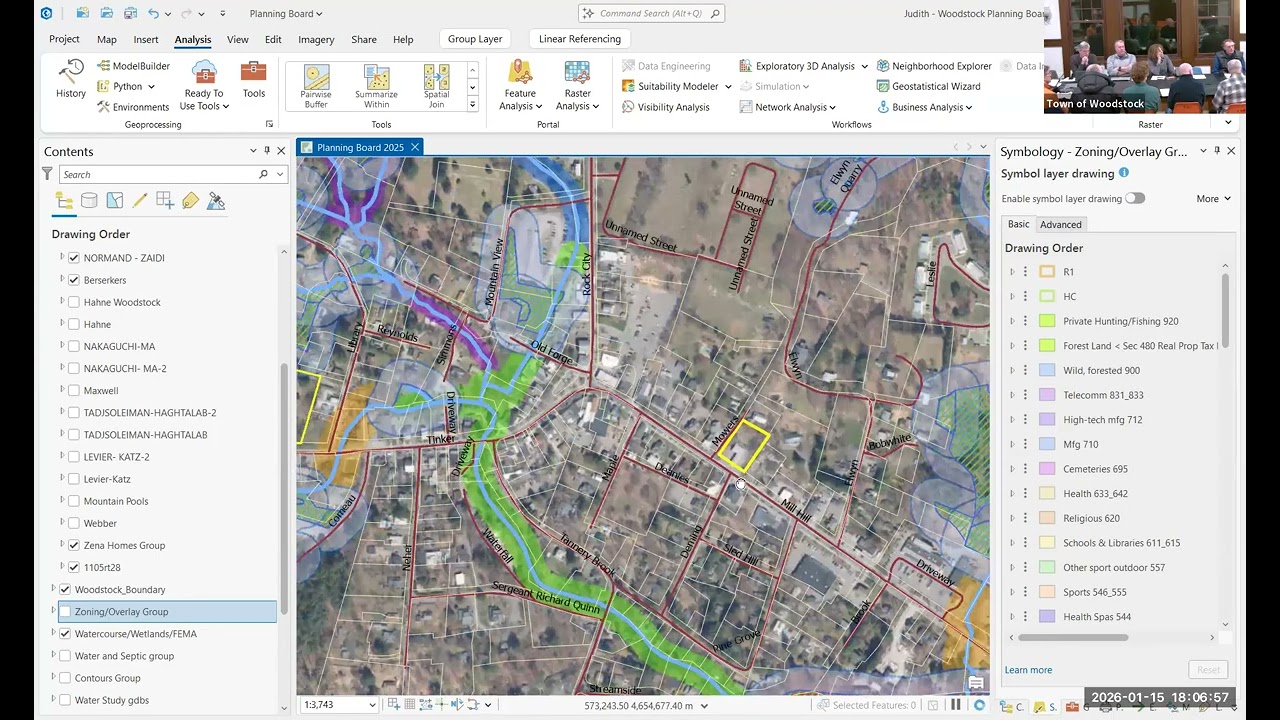Open the Group Layer contextual tab
The height and width of the screenshot is (720, 1280).
(475, 39)
